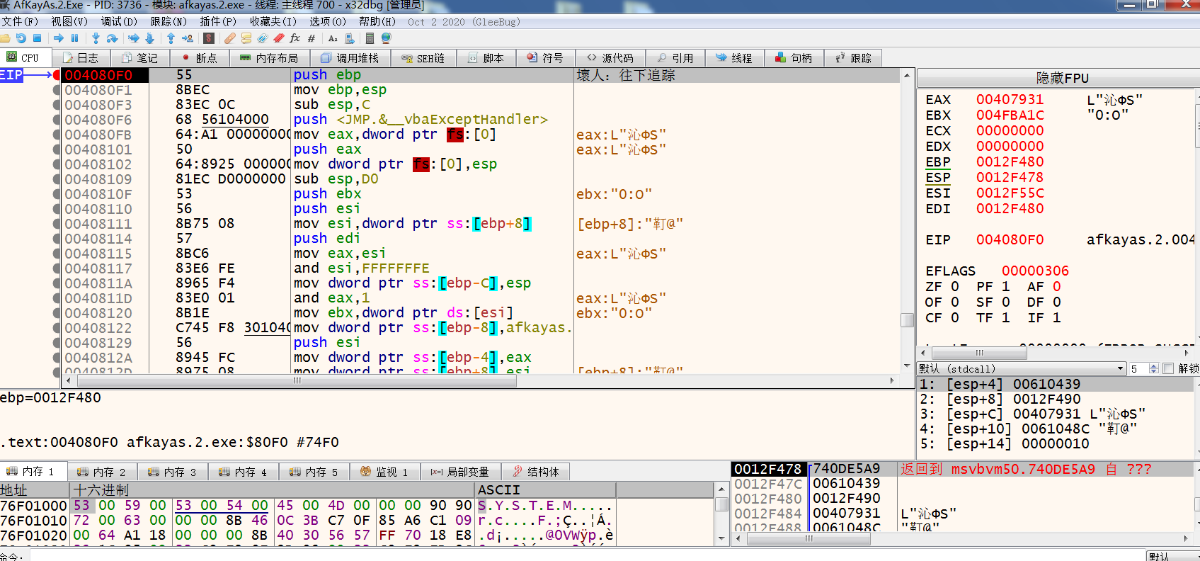Switch to the SEH链 tab
Screen dimensions: 1200x561
coord(424,58)
